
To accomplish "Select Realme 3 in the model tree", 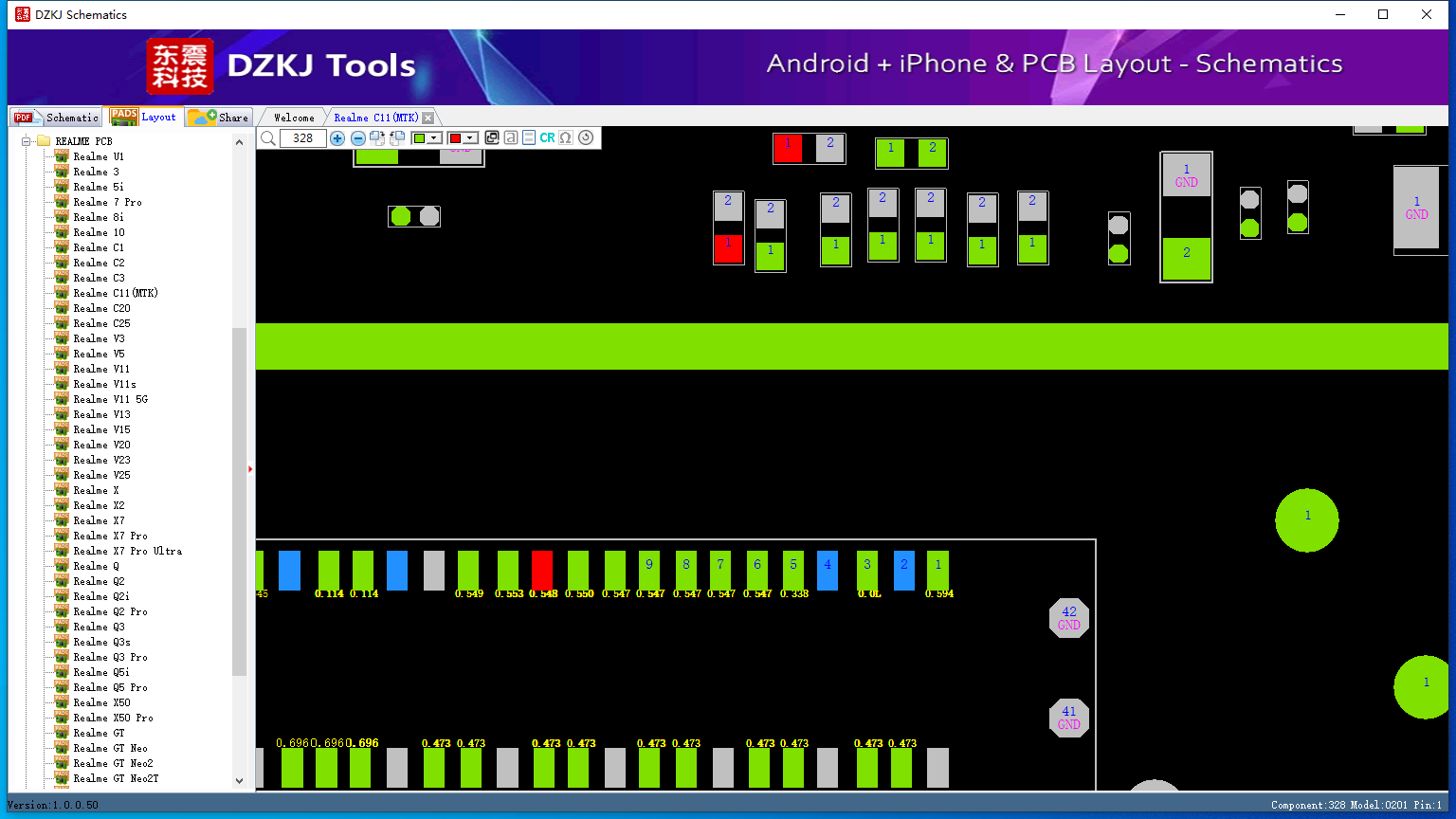I will coord(96,172).
